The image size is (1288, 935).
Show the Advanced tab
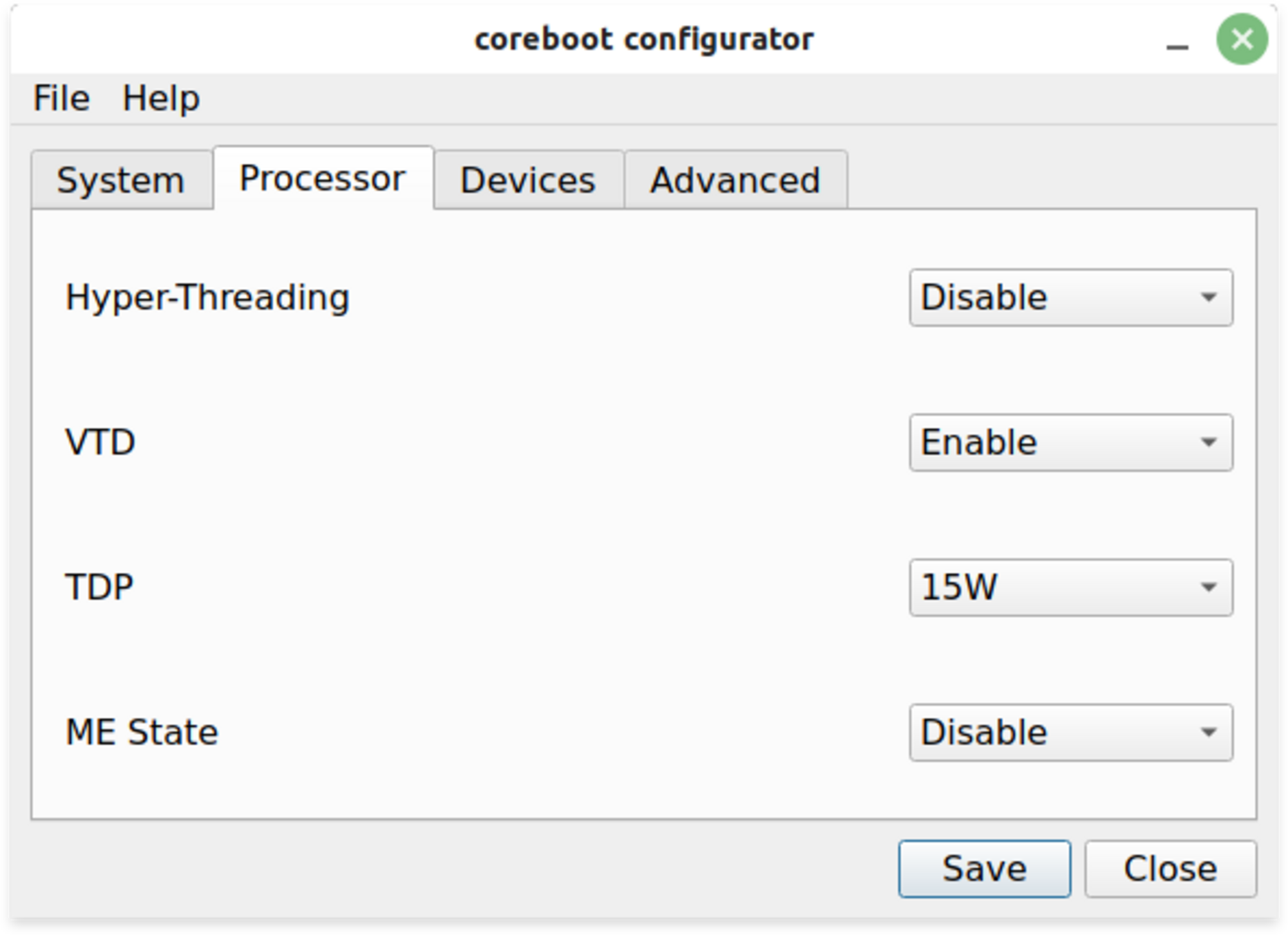[x=735, y=180]
